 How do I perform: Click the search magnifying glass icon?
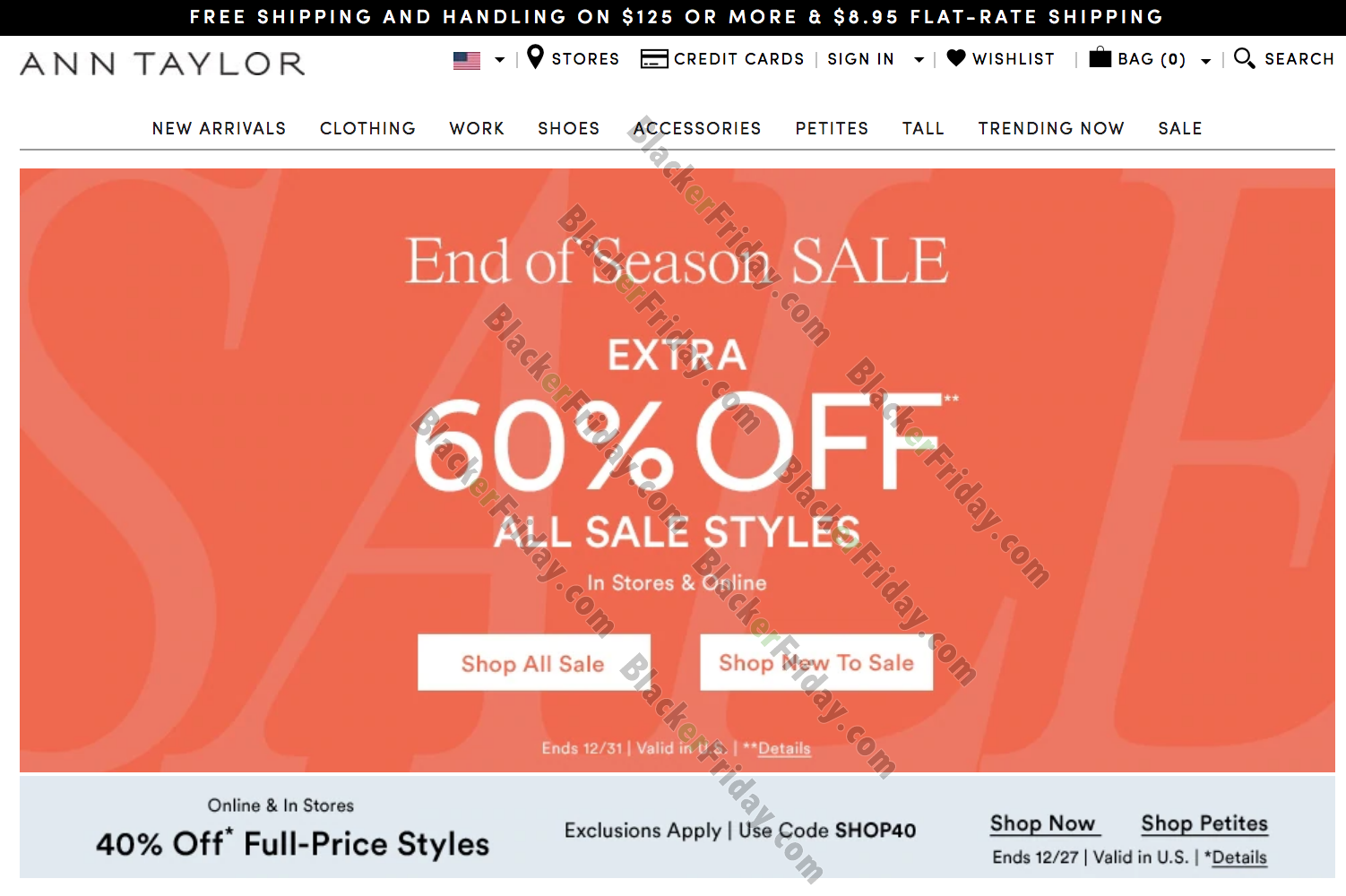tap(1244, 58)
